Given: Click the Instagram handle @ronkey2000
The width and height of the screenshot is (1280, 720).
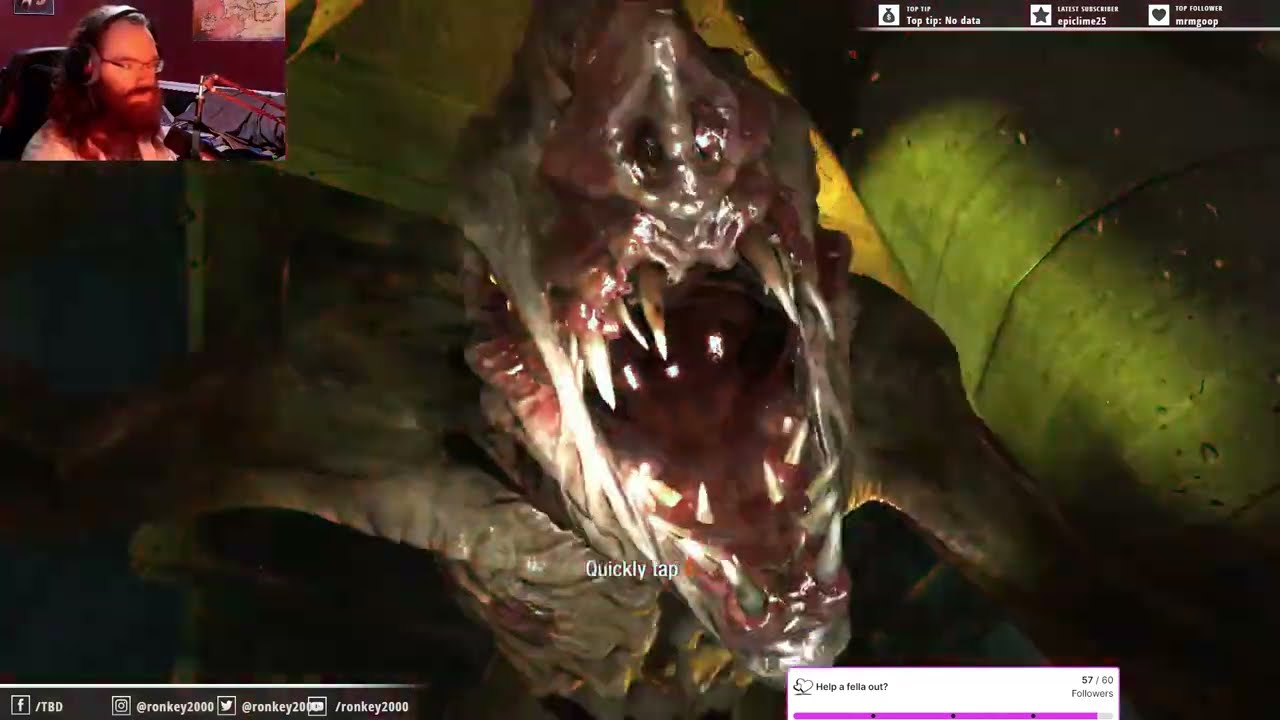Looking at the screenshot, I should [x=175, y=707].
